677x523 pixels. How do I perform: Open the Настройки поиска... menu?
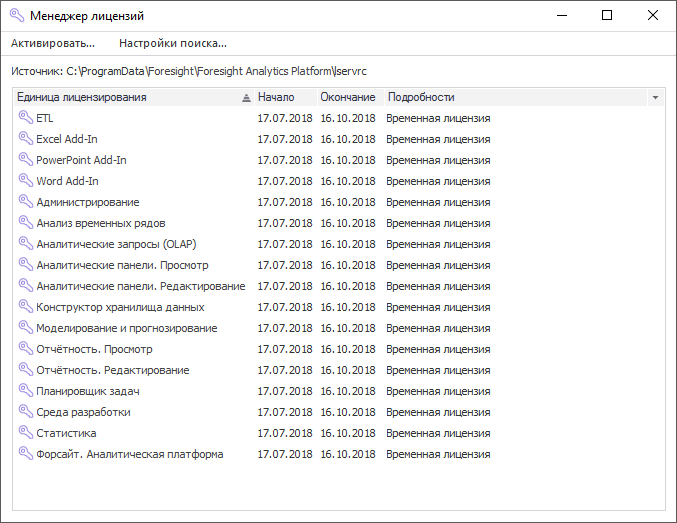click(x=173, y=43)
